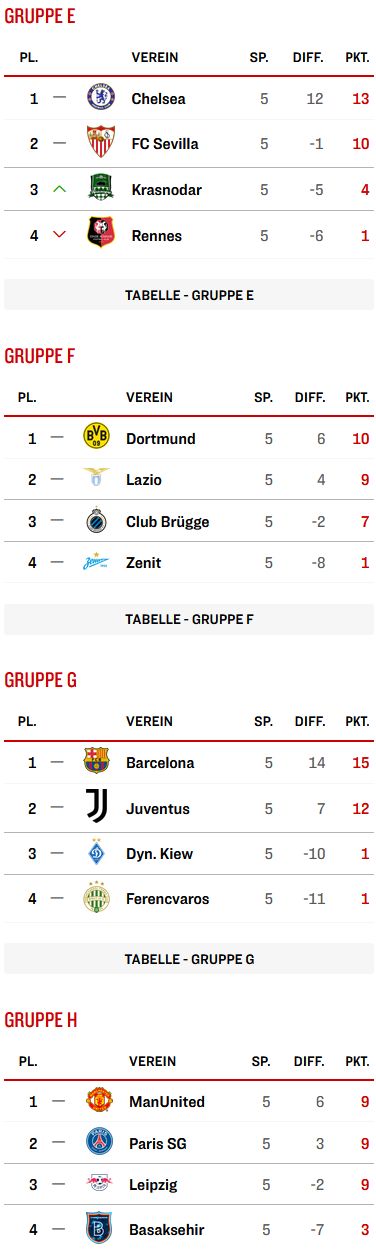Click the Barcelona club crest
The width and height of the screenshot is (376, 1252).
[96, 762]
